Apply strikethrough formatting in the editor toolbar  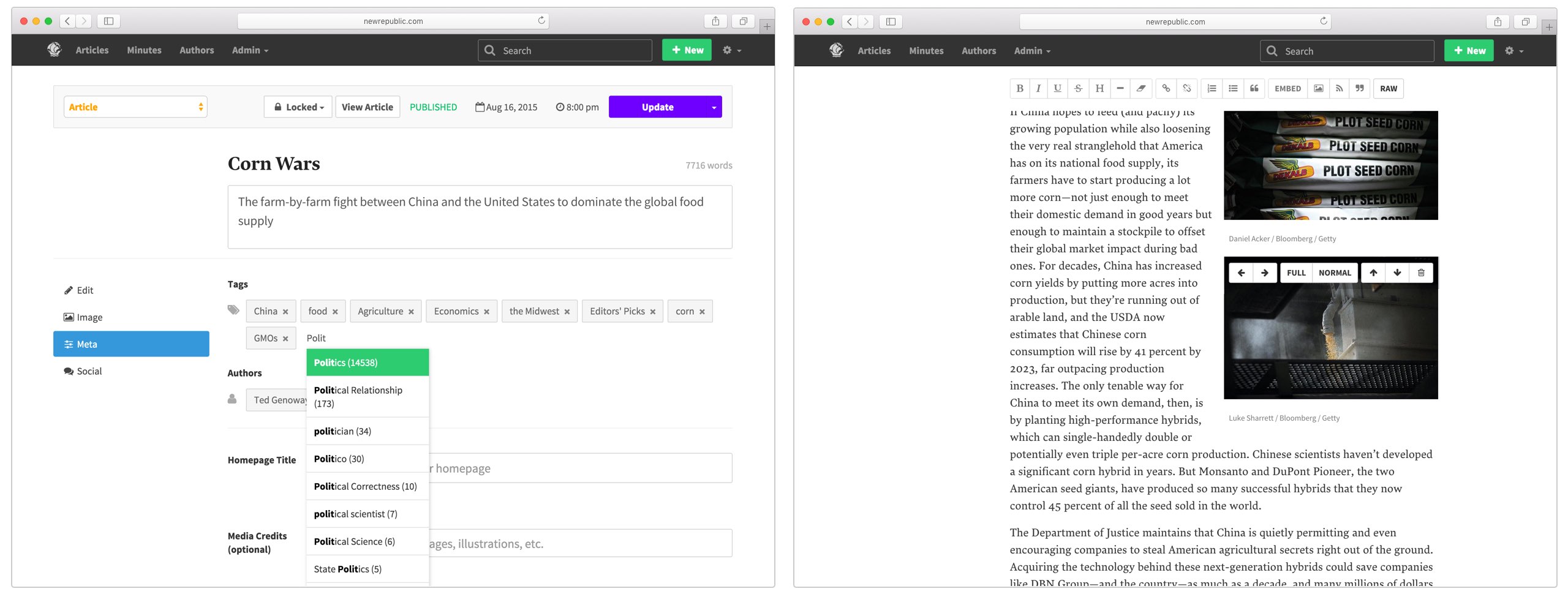click(1078, 88)
